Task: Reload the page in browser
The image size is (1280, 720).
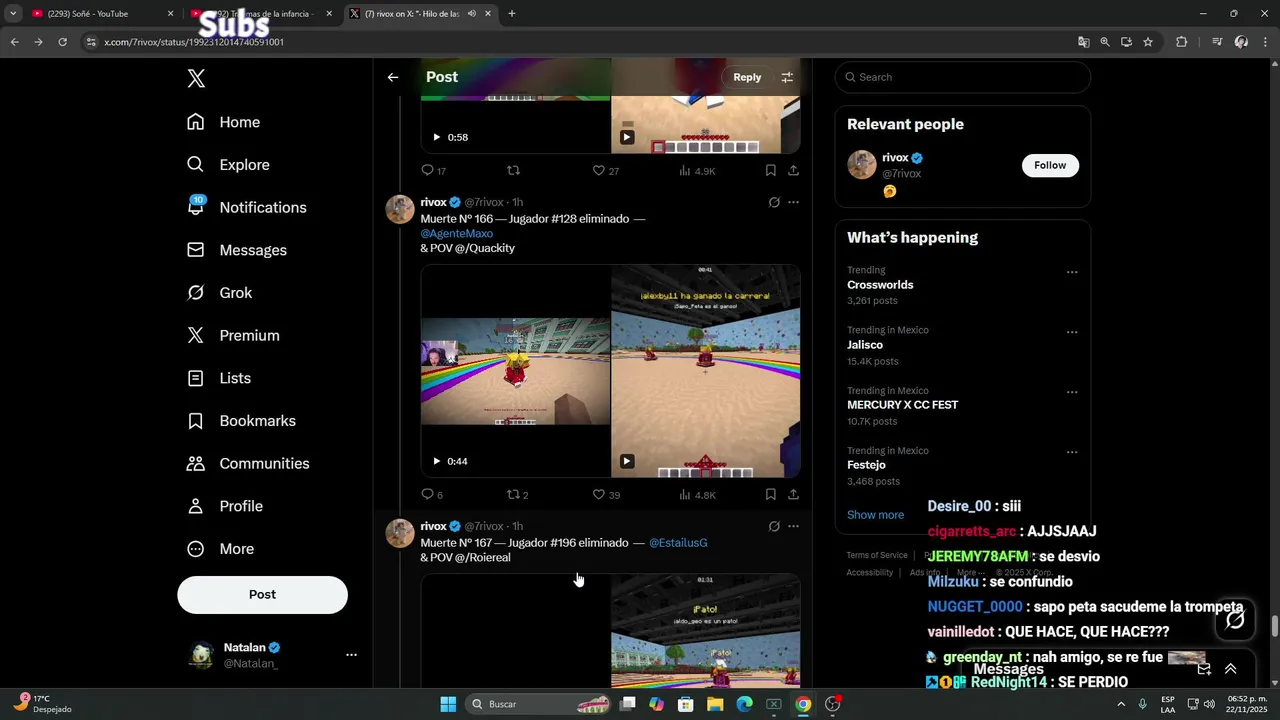Action: click(62, 42)
